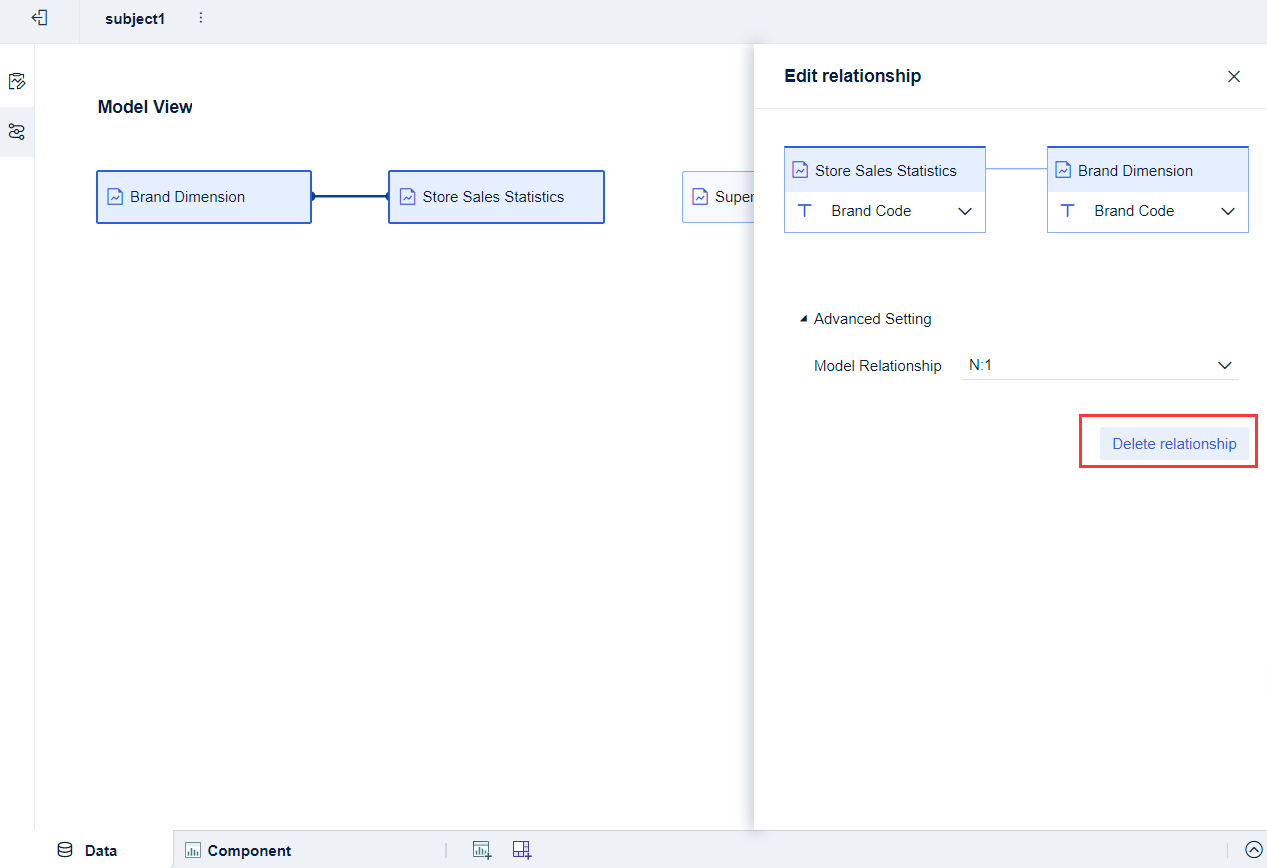
Task: Expand bottom panel with the chevron icon
Action: (x=1254, y=849)
